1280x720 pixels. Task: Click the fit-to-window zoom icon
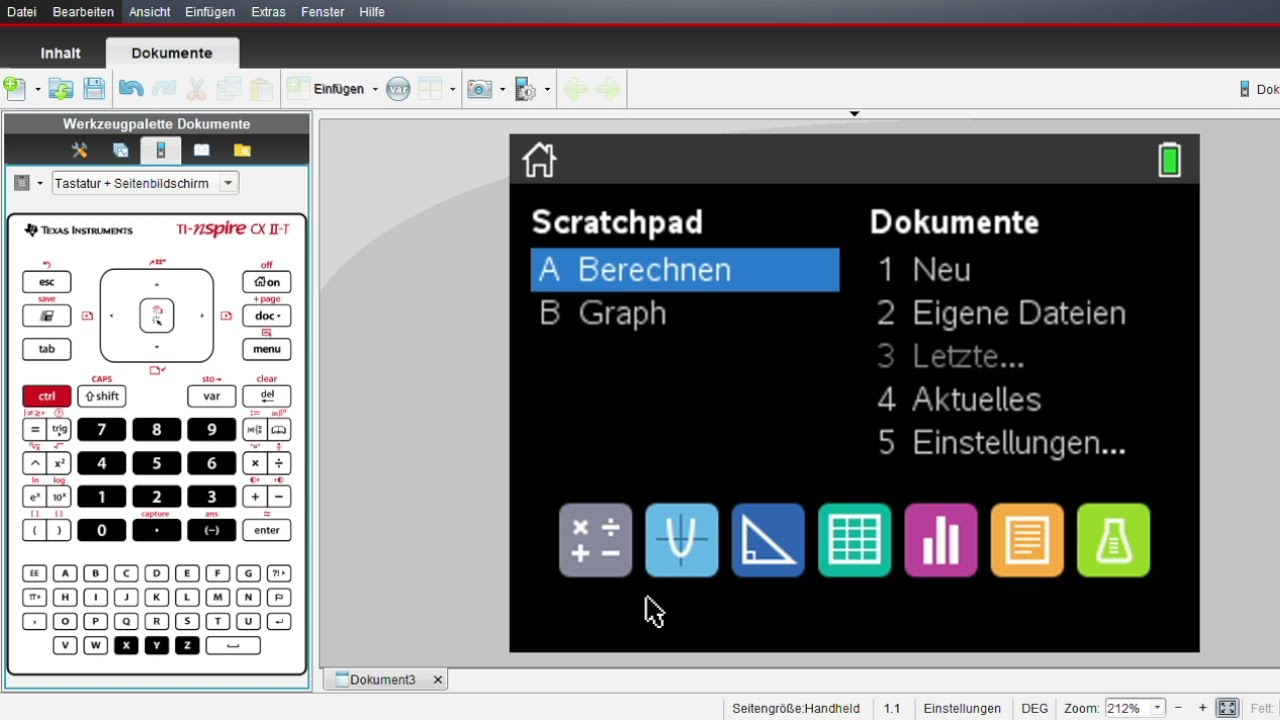pyautogui.click(x=1227, y=708)
